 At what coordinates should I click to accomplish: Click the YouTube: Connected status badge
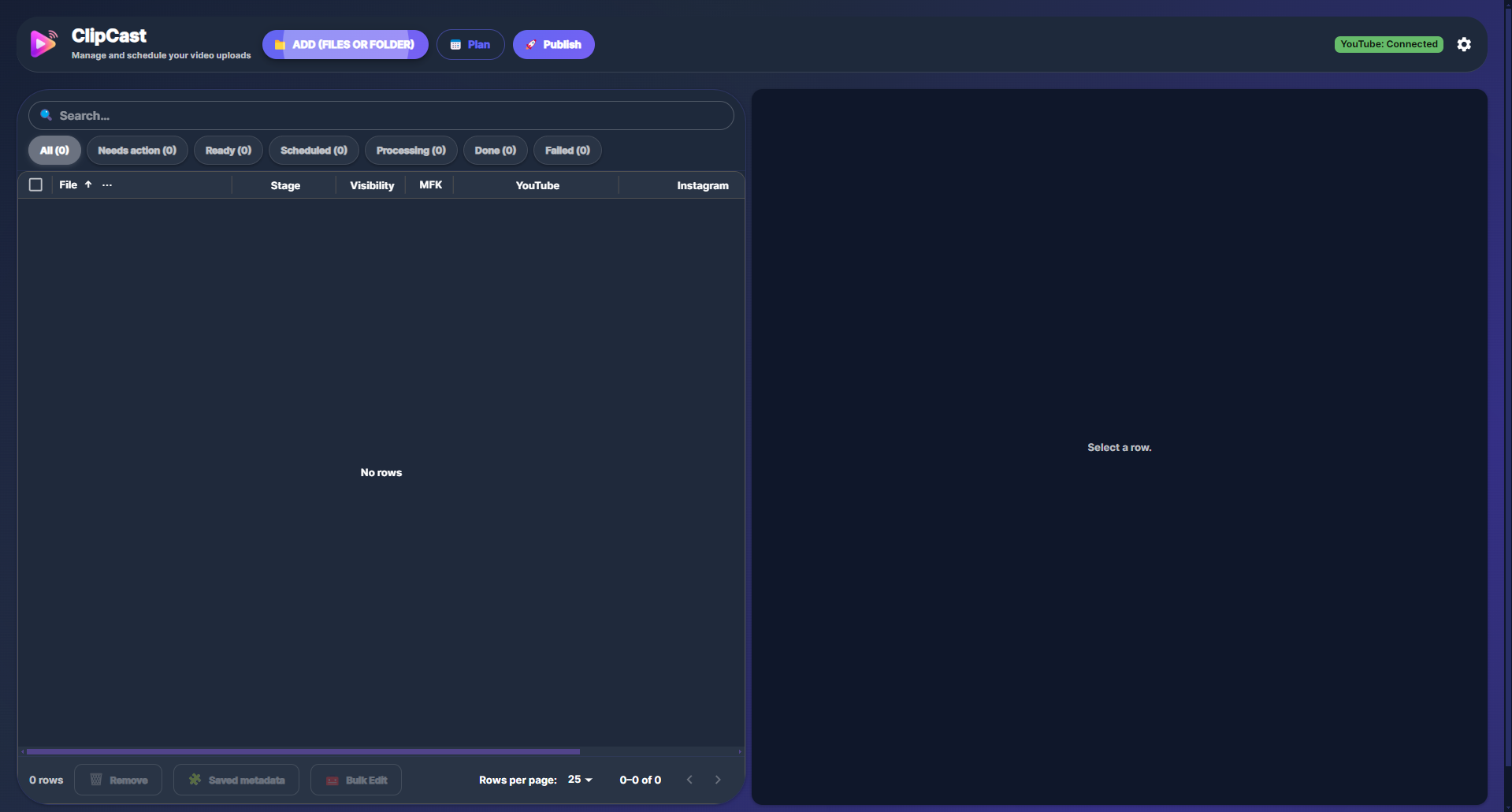coord(1388,44)
